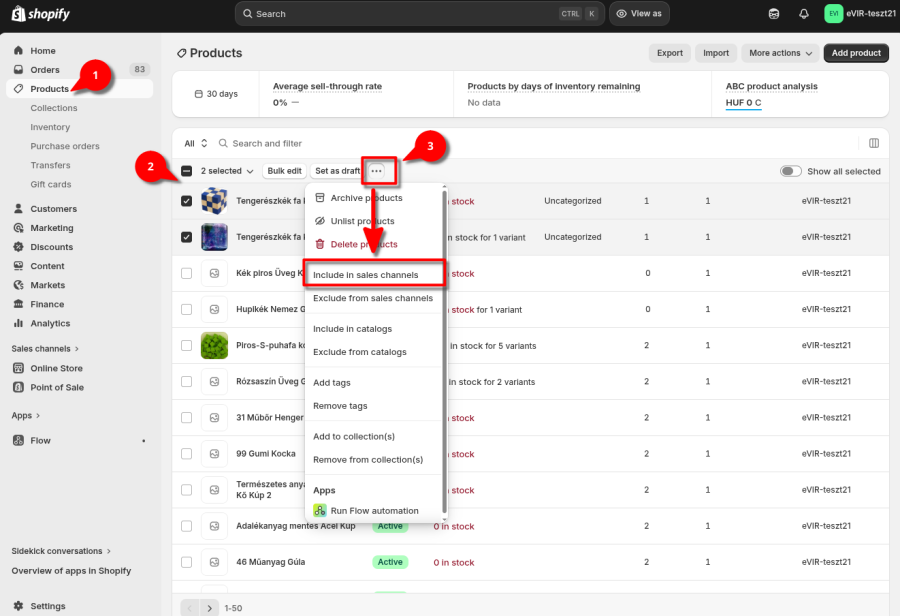The height and width of the screenshot is (616, 900).
Task: Open the notifications bell
Action: tap(804, 14)
